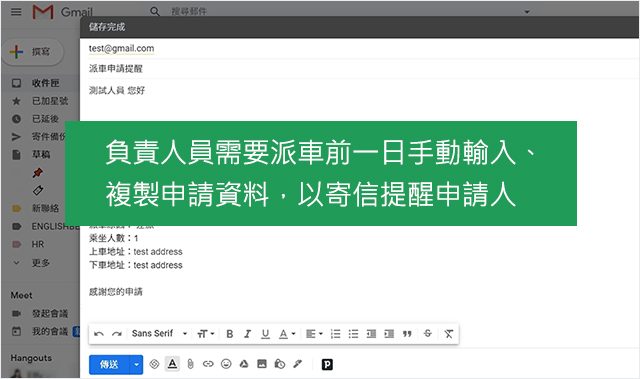Click the 傳送 send button
Viewport: 640px width, 379px height.
109,364
